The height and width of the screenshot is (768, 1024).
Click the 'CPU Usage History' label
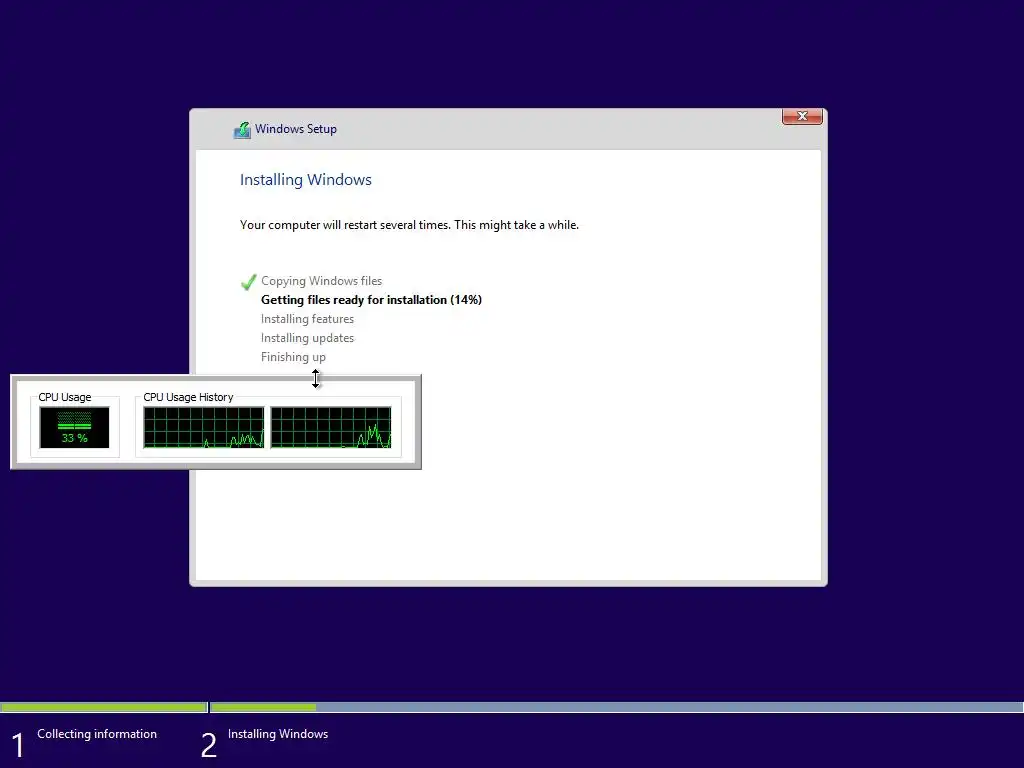click(x=188, y=397)
